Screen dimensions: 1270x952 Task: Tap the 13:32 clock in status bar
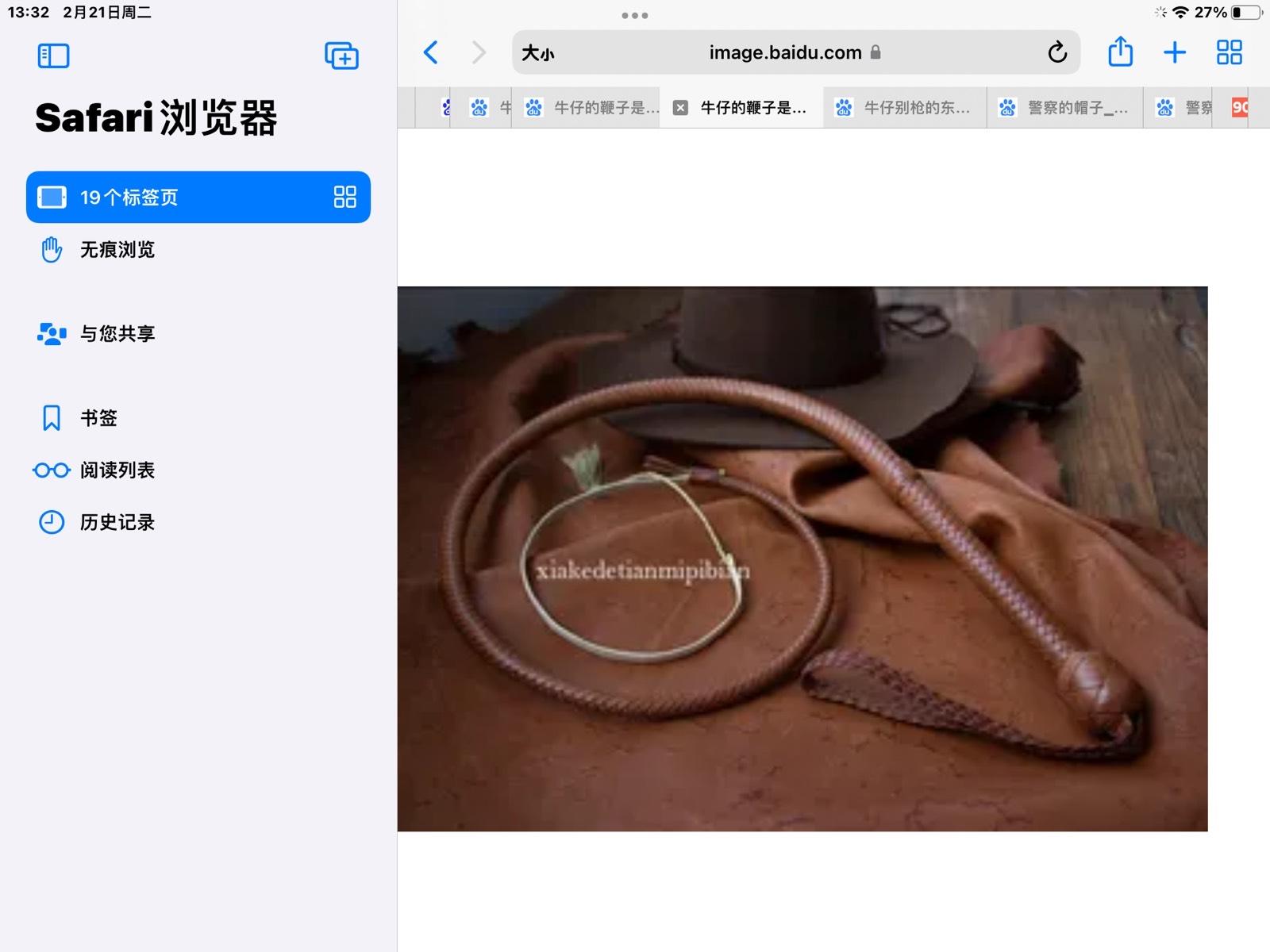pyautogui.click(x=29, y=12)
